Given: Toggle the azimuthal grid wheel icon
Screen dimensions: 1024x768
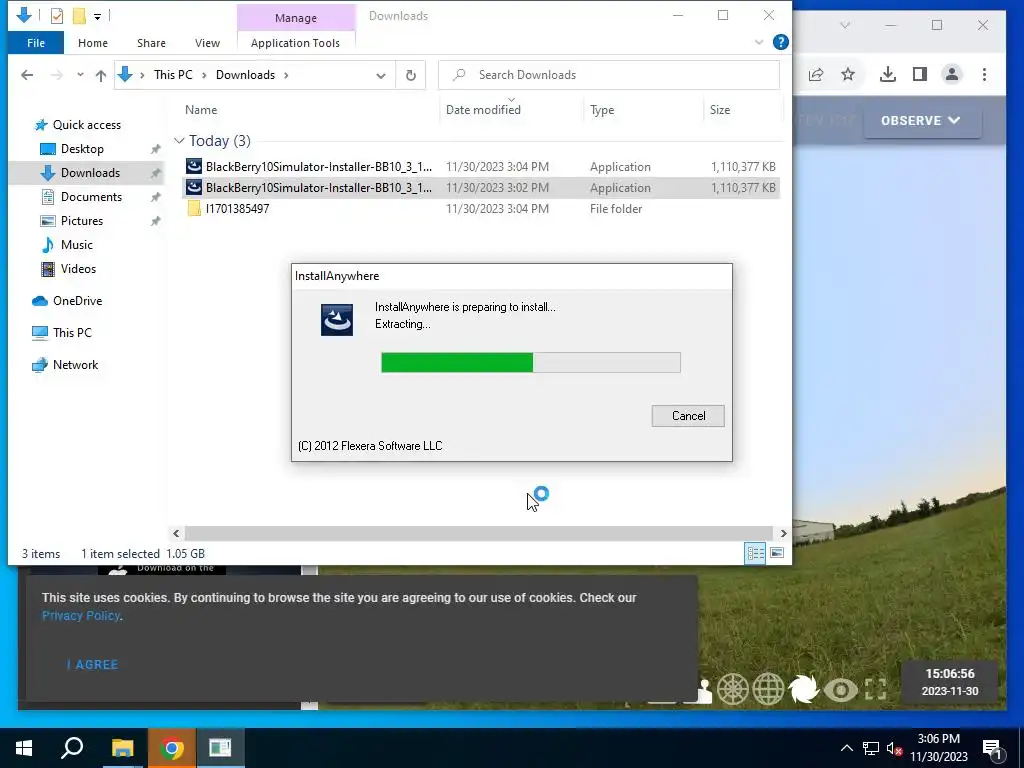Looking at the screenshot, I should 733,690.
